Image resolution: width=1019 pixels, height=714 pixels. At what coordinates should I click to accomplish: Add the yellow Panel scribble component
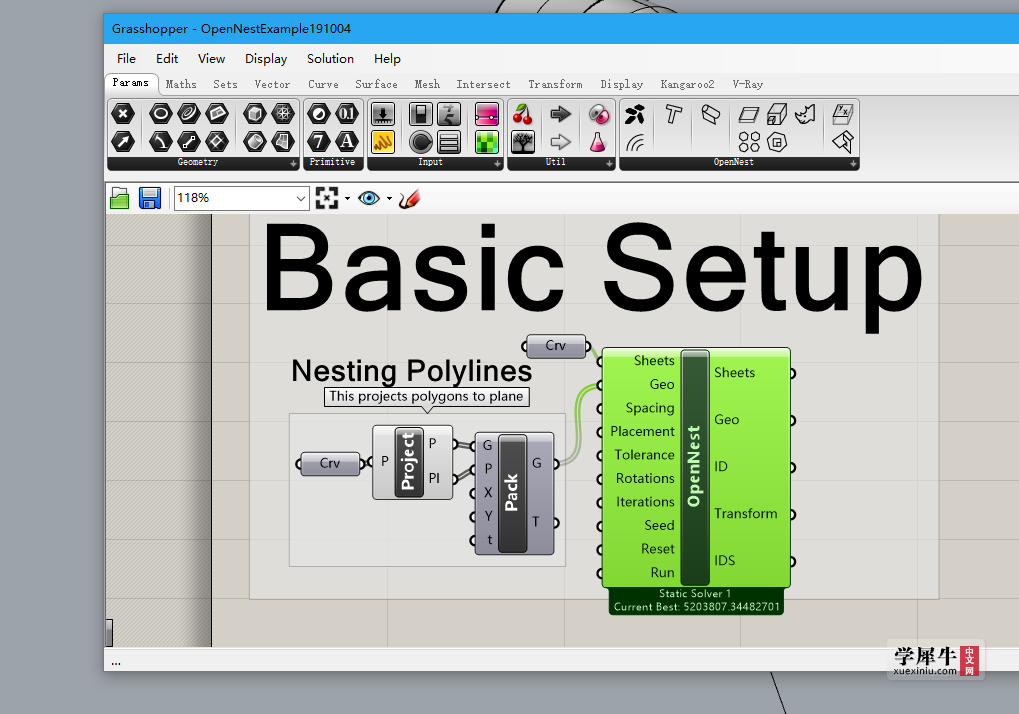point(383,142)
